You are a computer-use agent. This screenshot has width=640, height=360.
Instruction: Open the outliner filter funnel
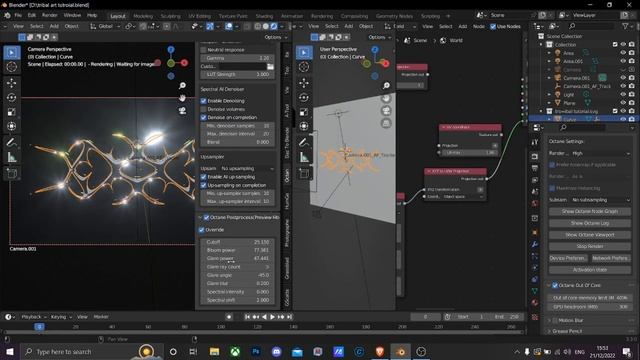tap(625, 26)
